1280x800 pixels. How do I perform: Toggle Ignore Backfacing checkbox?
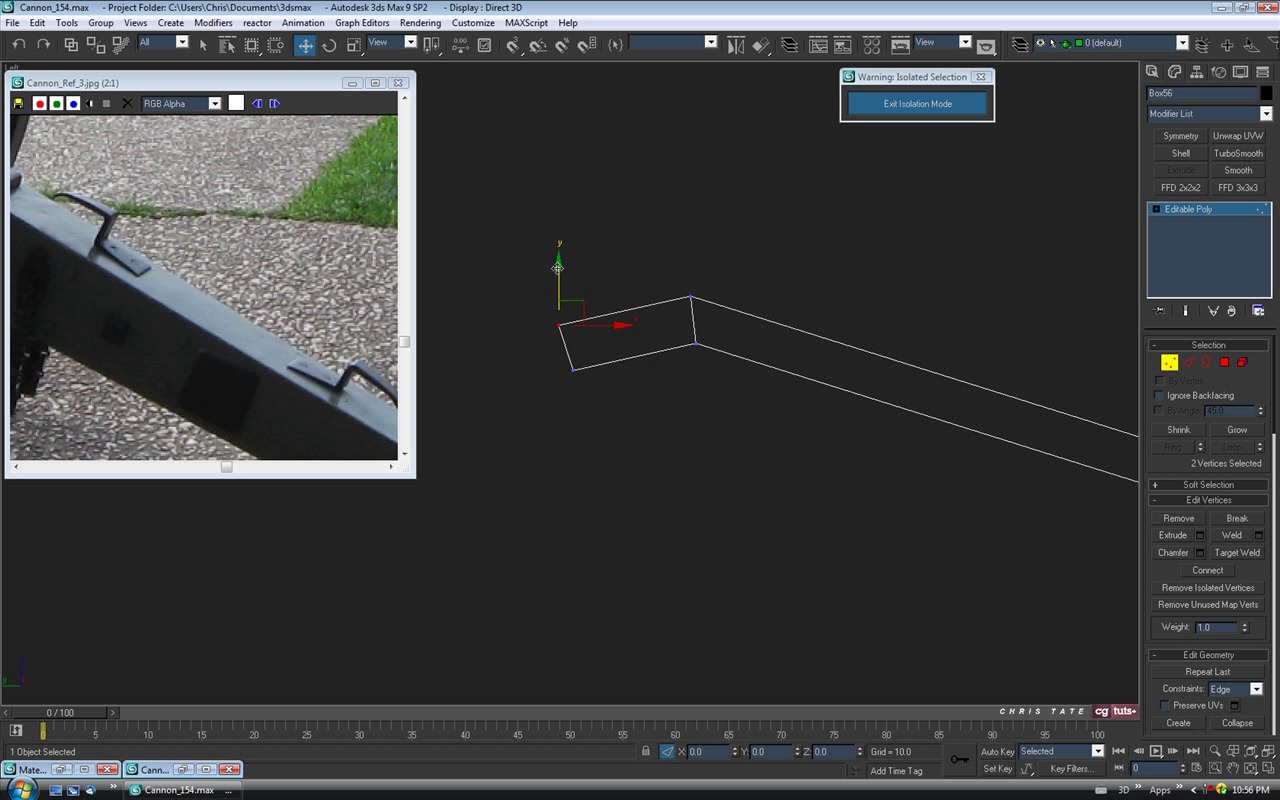click(1160, 395)
